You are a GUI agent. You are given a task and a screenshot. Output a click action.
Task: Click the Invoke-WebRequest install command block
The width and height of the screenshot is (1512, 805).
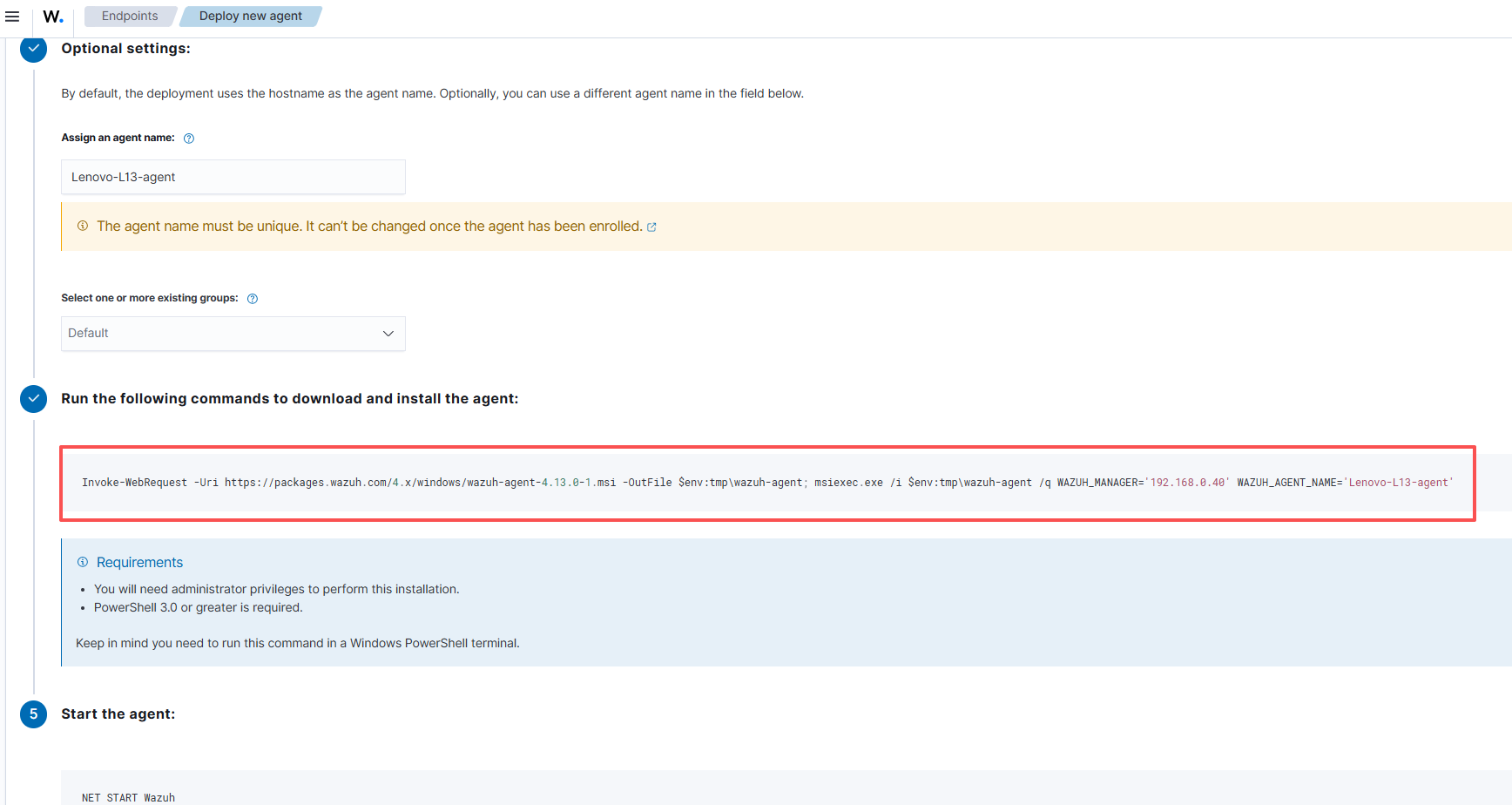767,483
